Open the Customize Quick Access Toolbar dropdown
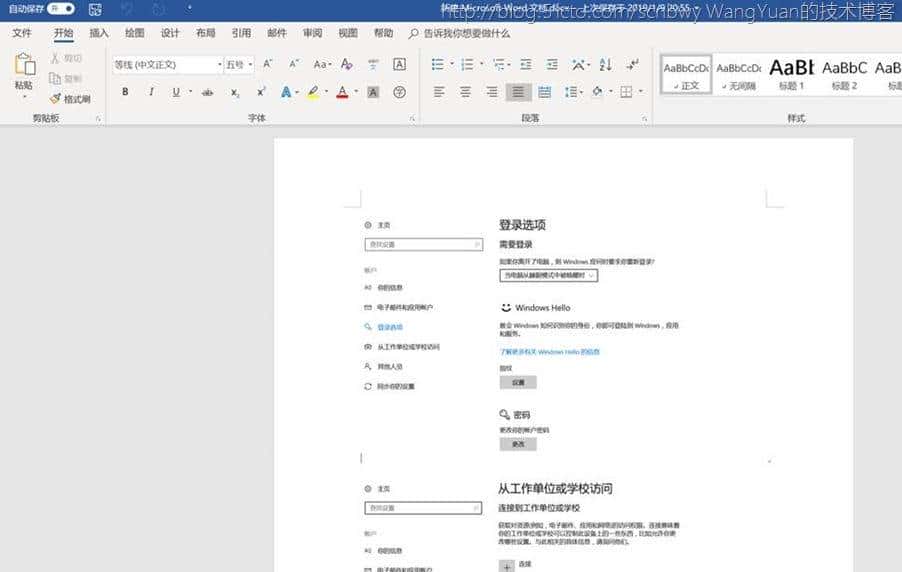The image size is (902, 572). 189,9
